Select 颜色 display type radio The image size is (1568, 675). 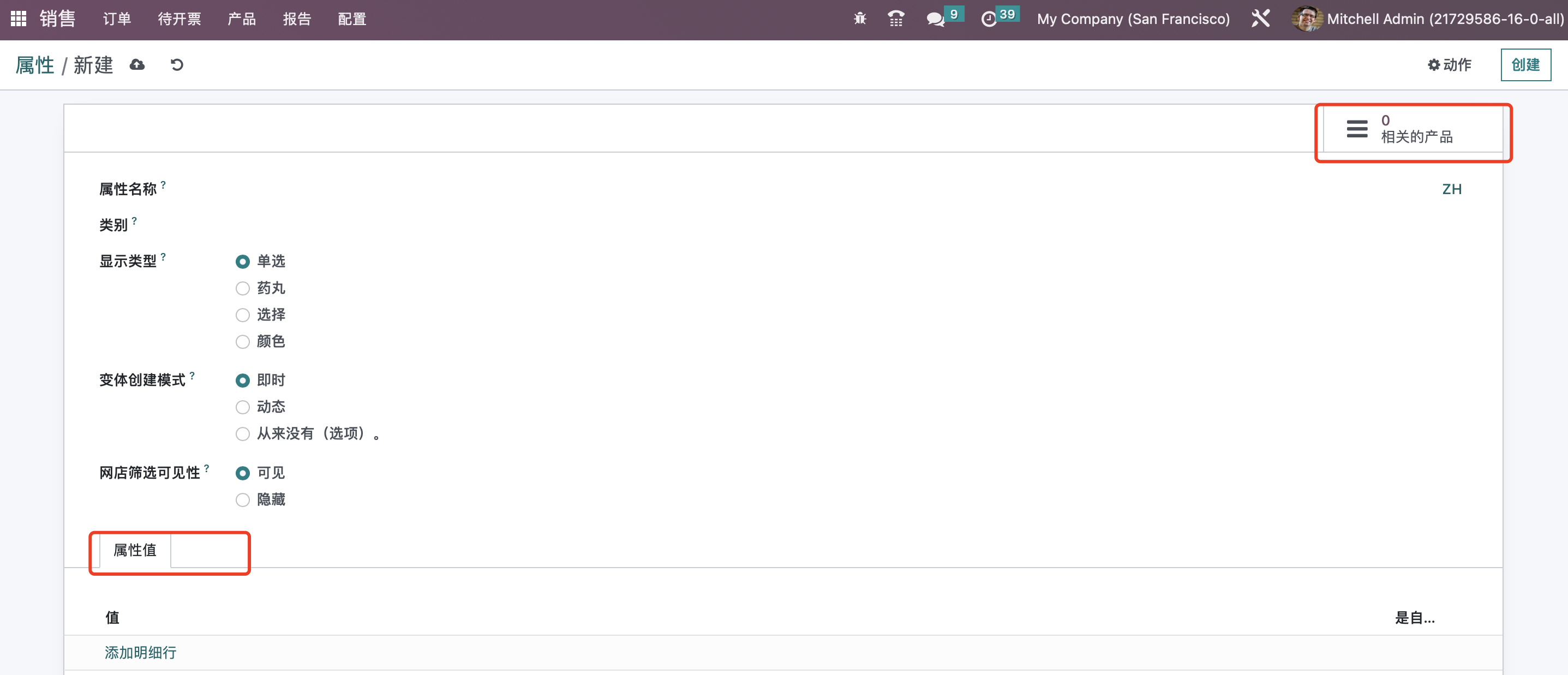tap(242, 342)
